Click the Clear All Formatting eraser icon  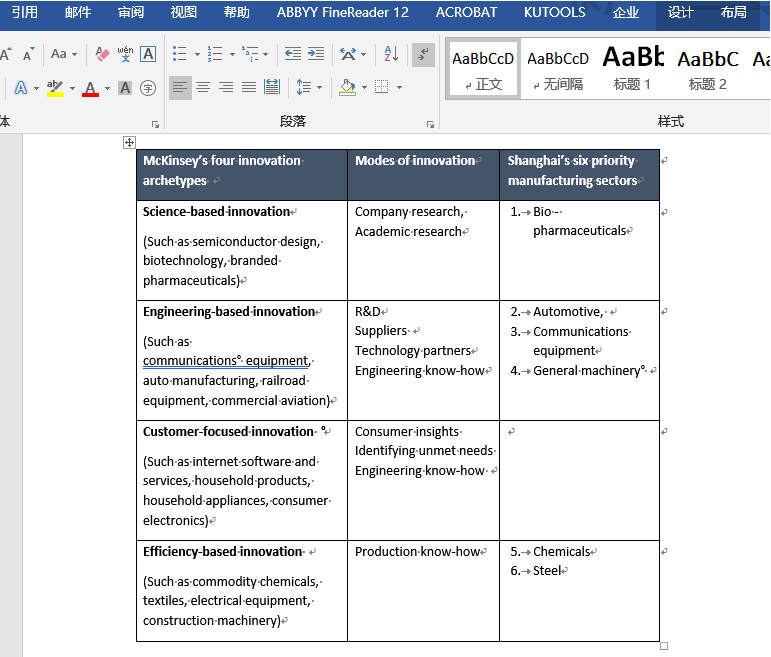click(x=102, y=54)
